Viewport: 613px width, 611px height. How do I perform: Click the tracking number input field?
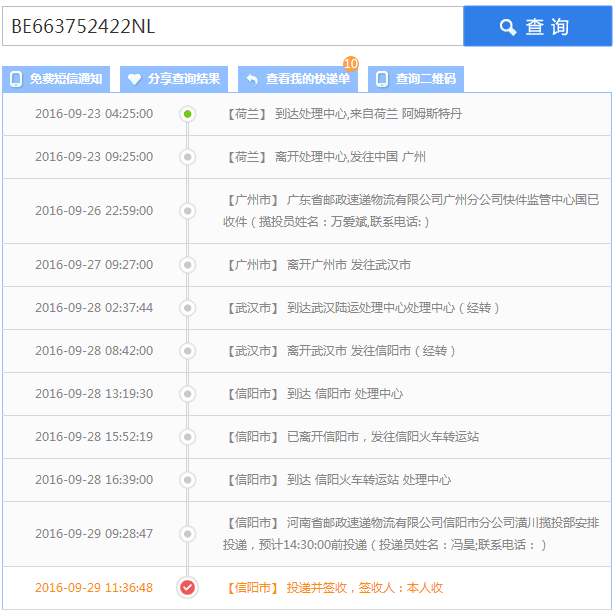click(232, 26)
